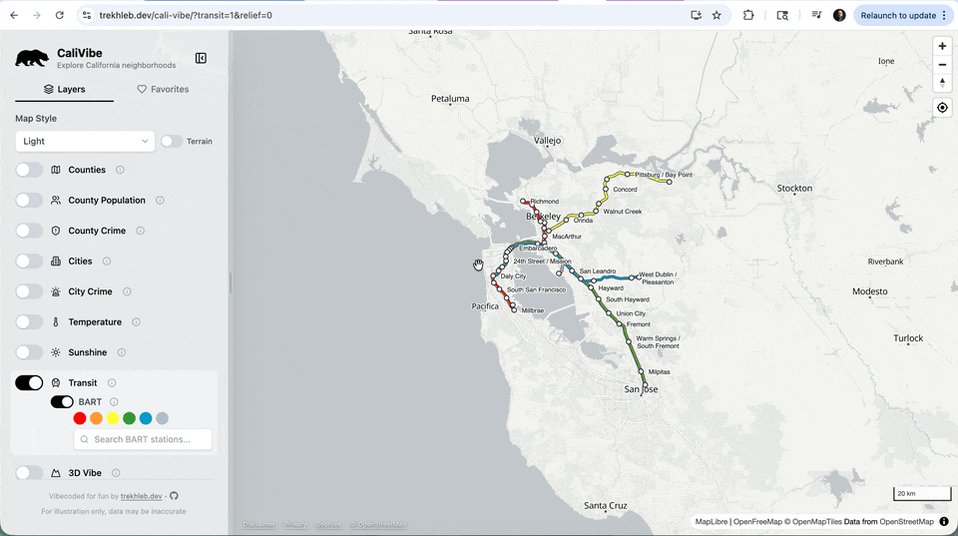Bookmark this page with star icon
Image resolution: width=958 pixels, height=536 pixels.
[x=717, y=15]
